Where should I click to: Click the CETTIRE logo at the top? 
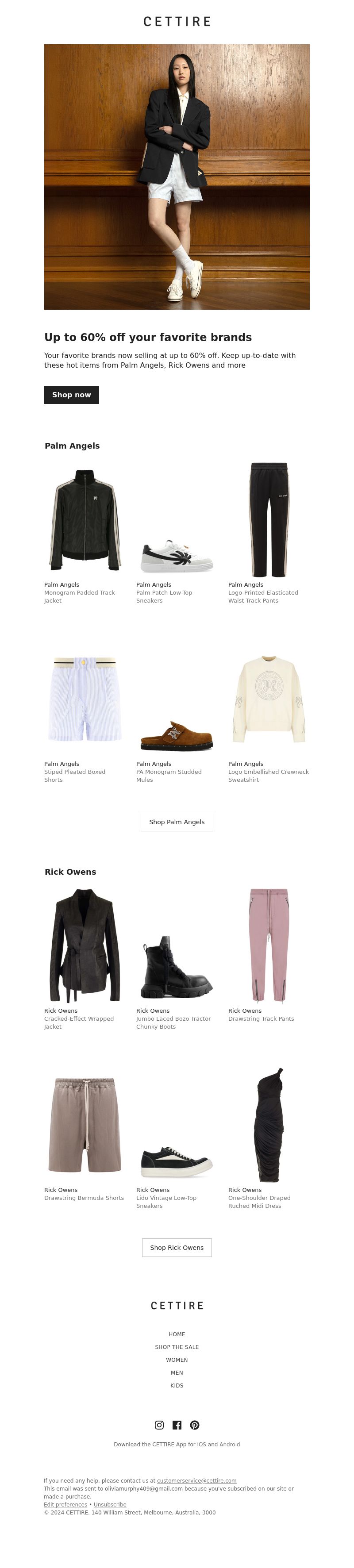pyautogui.click(x=177, y=21)
